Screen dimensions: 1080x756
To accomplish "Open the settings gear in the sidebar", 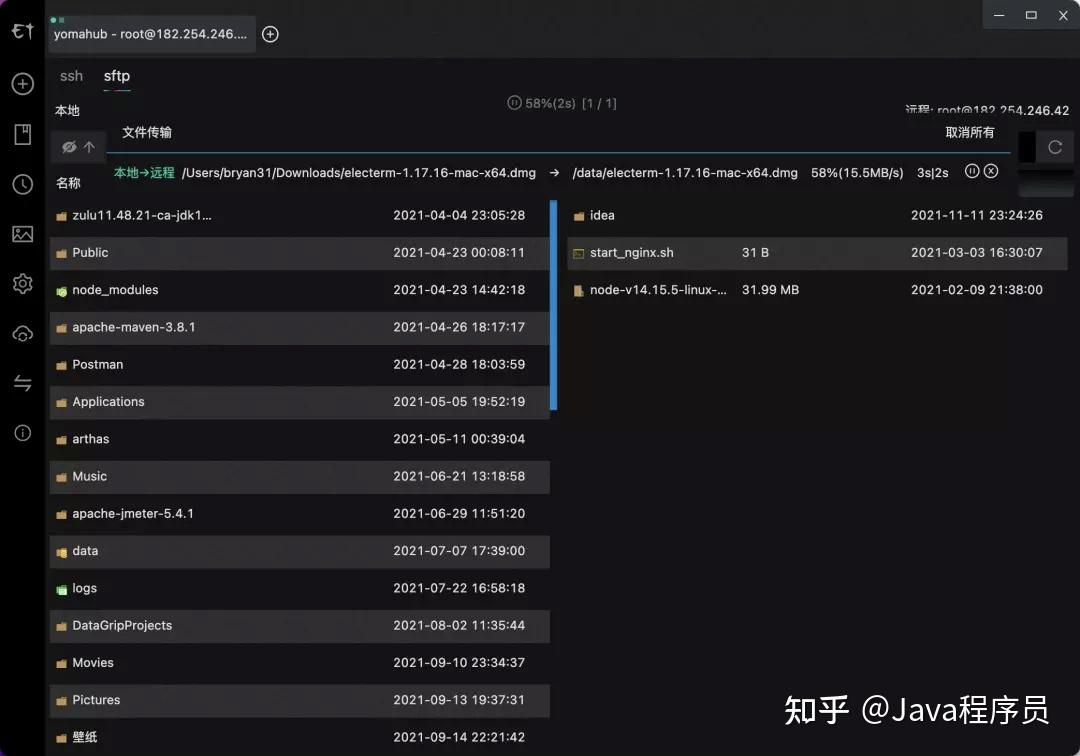I will click(22, 284).
